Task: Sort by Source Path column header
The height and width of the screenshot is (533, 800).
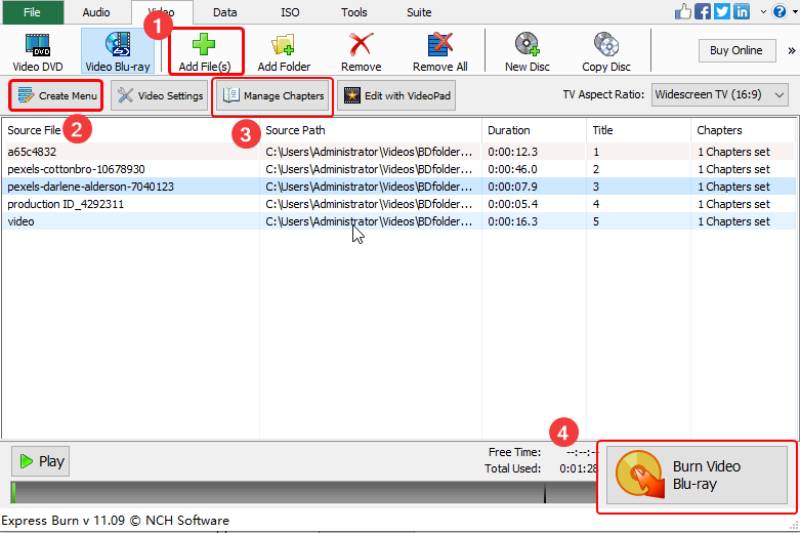Action: pos(371,130)
